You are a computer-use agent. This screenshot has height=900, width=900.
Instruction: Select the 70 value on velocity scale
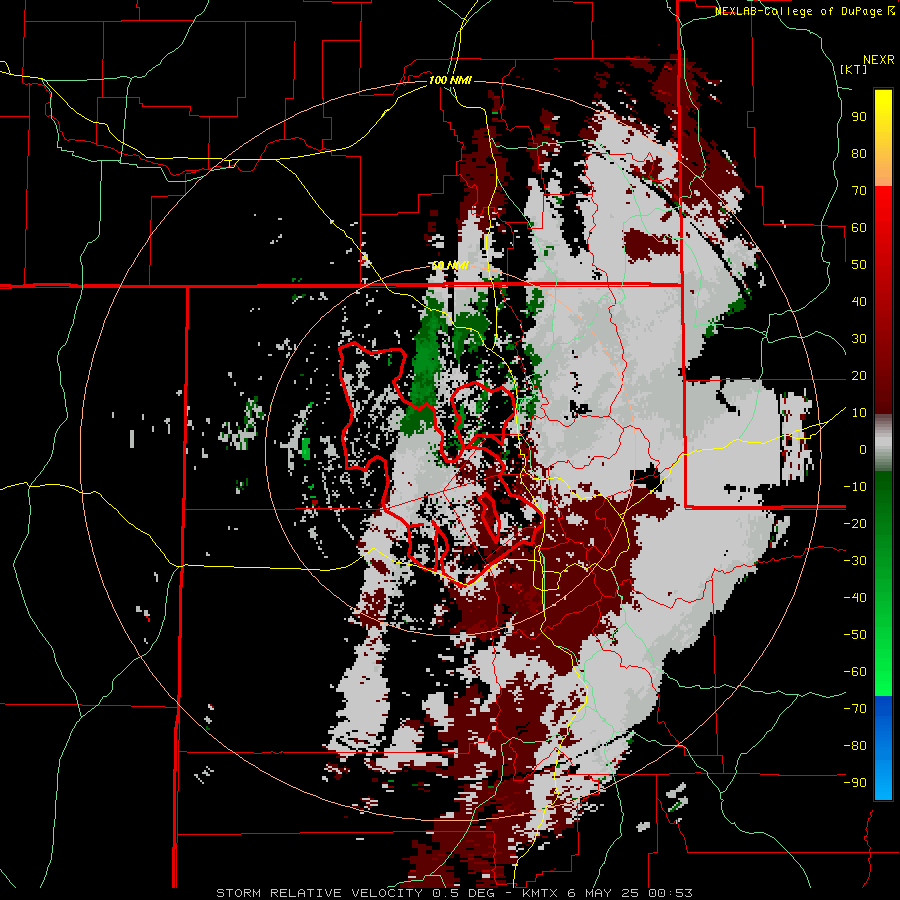click(859, 191)
